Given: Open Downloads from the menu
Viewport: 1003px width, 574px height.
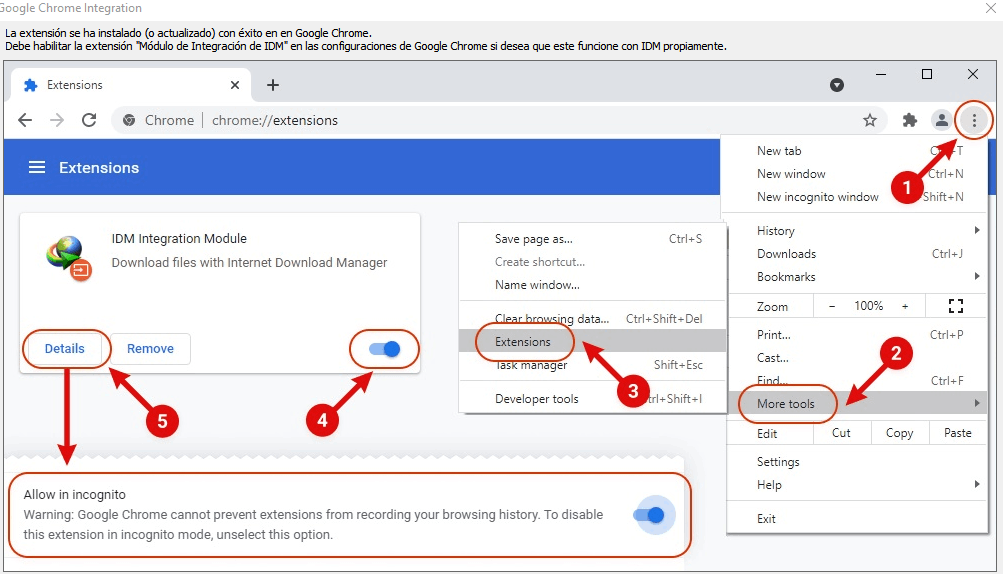Looking at the screenshot, I should [857, 254].
